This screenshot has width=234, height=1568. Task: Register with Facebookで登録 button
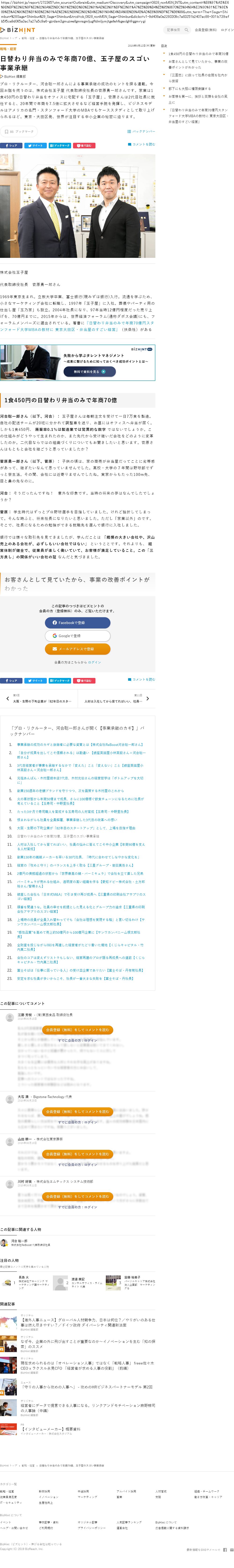[77, 623]
